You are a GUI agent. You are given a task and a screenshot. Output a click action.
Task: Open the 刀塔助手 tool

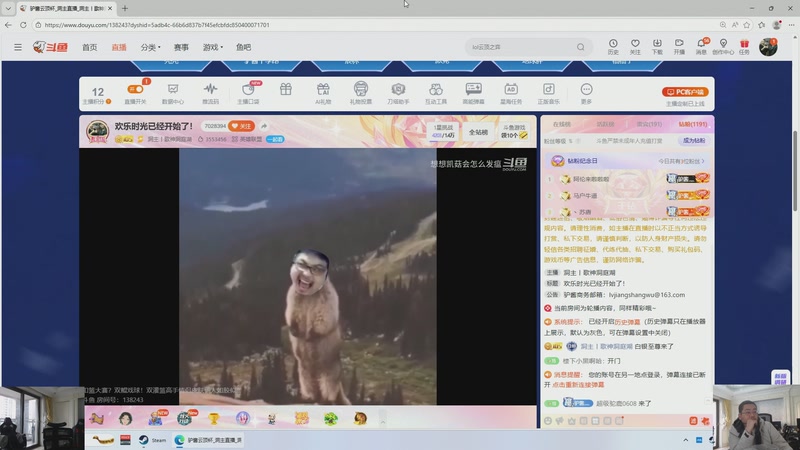tap(398, 93)
